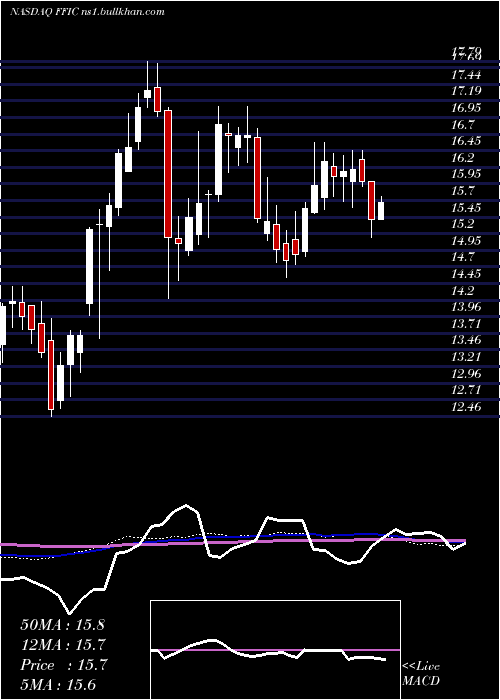Select the 14.7 price axis label

tap(463, 257)
